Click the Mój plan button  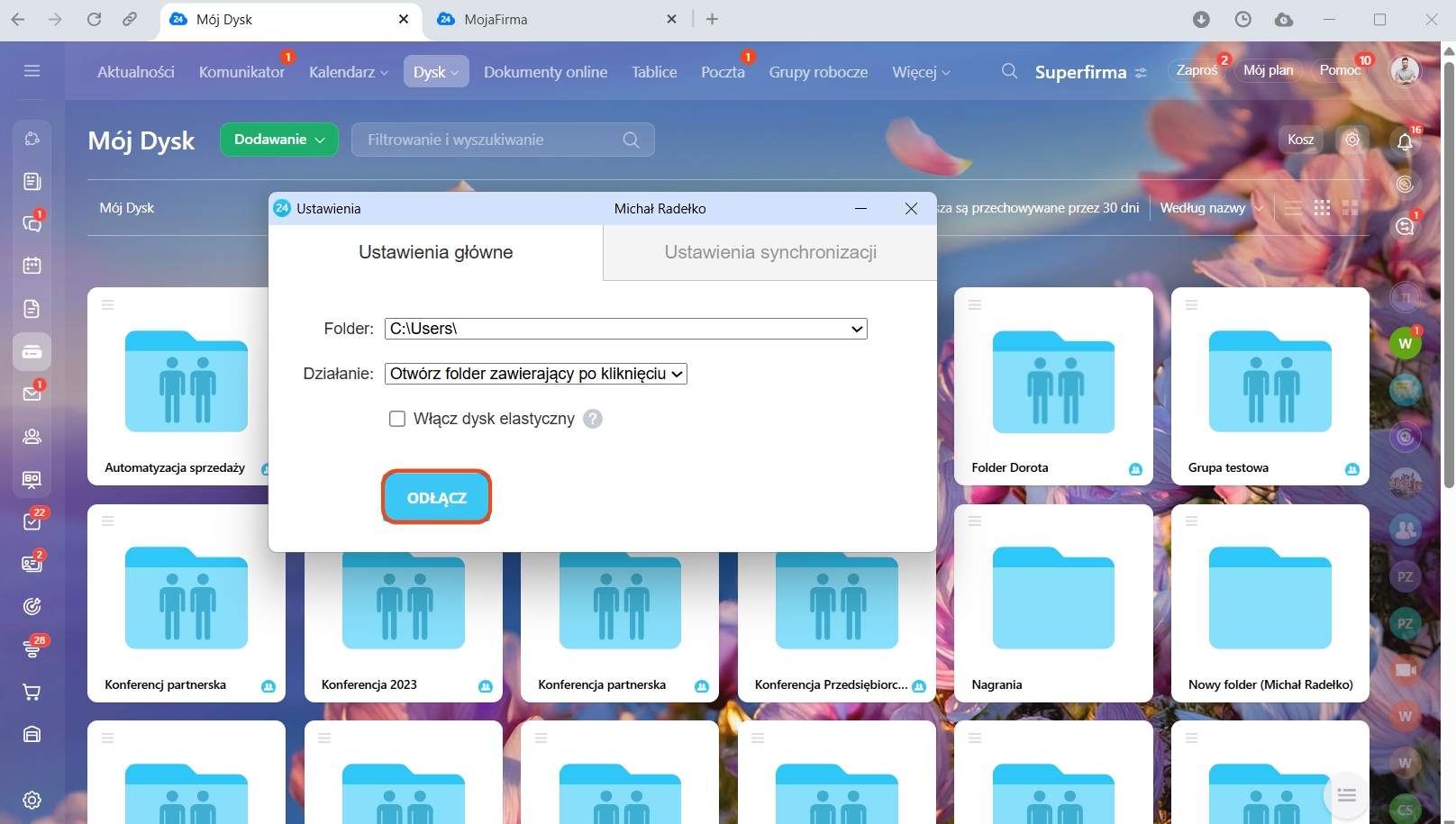1268,70
